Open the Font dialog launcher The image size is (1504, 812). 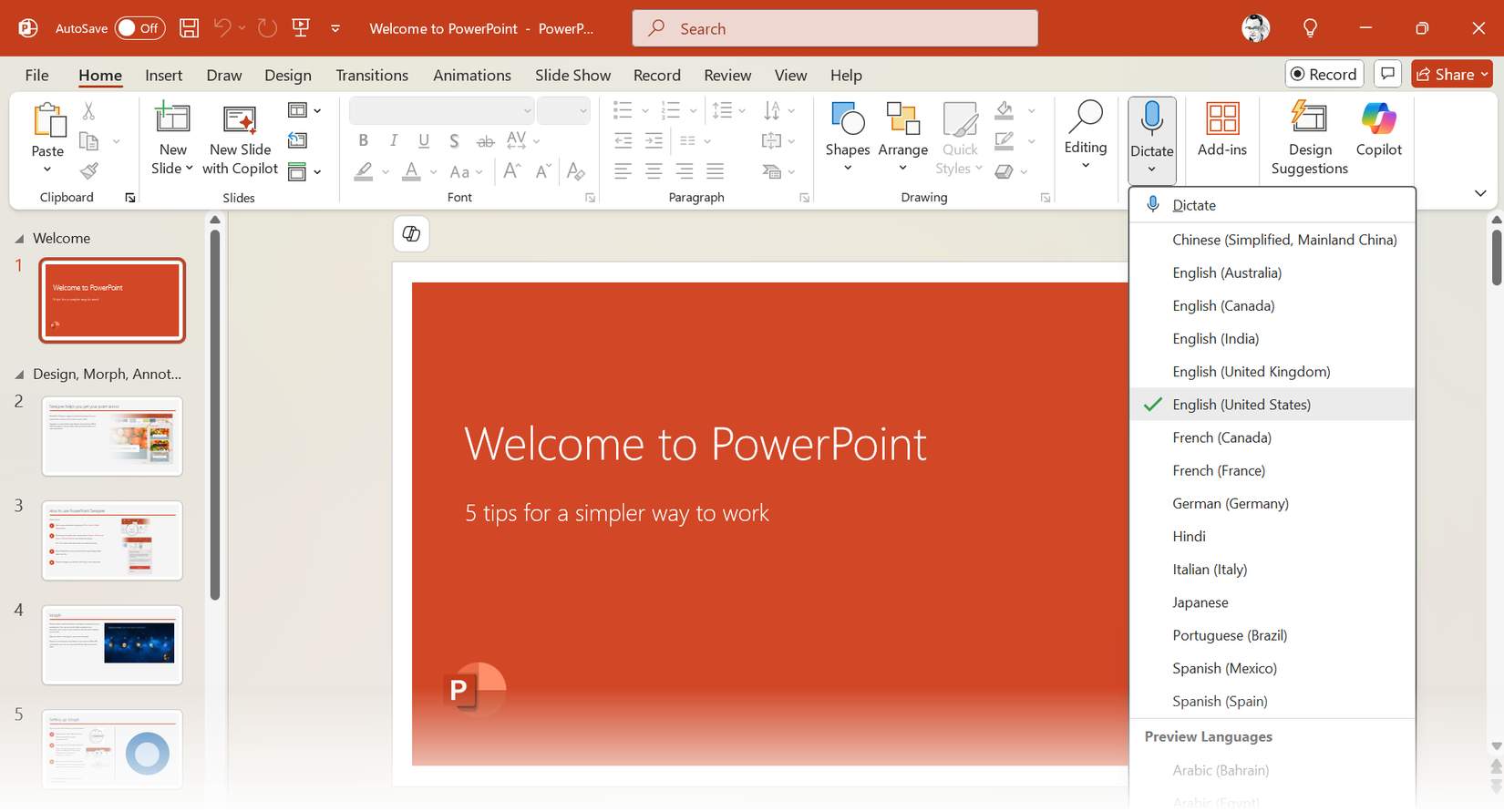[591, 198]
